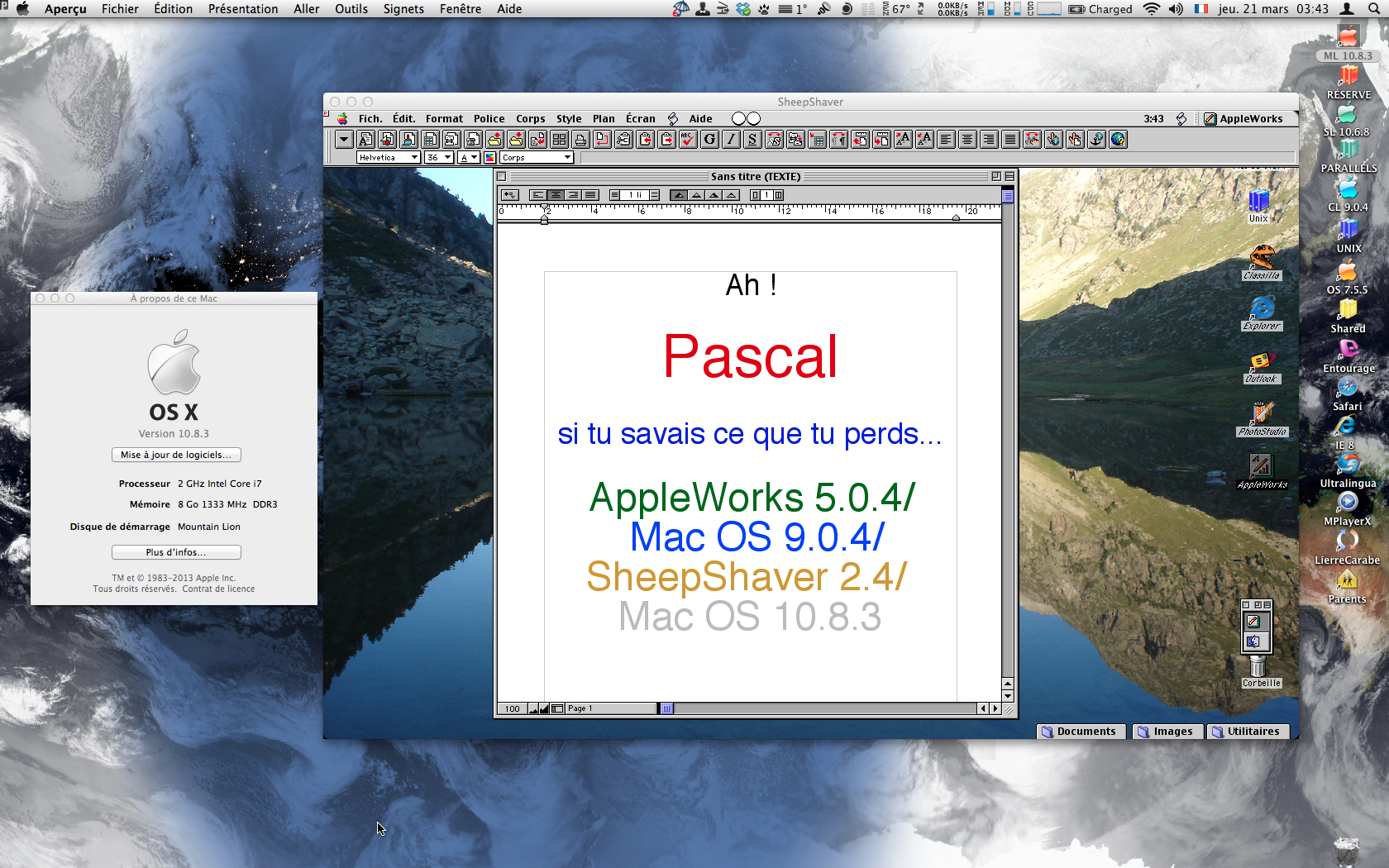Click the 'Mise à jour de logiciels…' button

(176, 455)
